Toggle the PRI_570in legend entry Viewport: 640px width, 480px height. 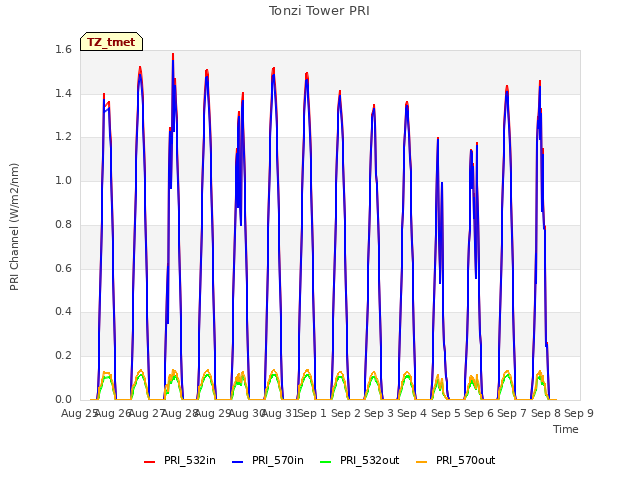pyautogui.click(x=268, y=460)
